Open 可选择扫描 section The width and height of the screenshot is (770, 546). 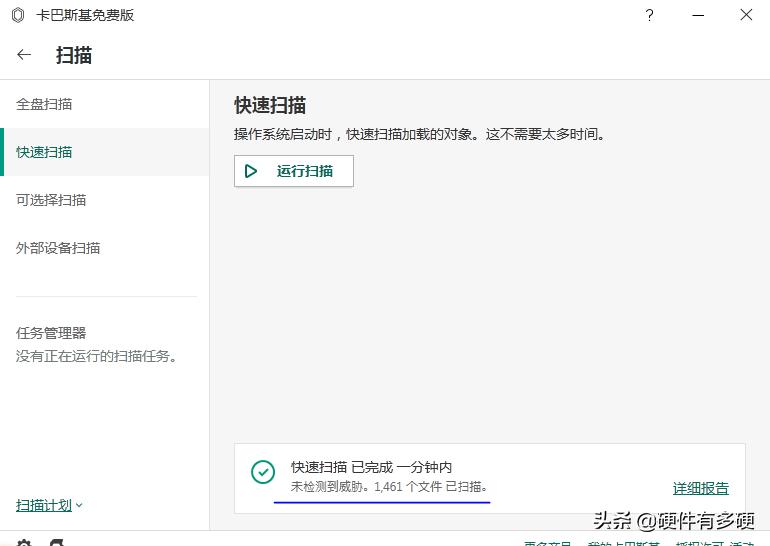[105, 200]
